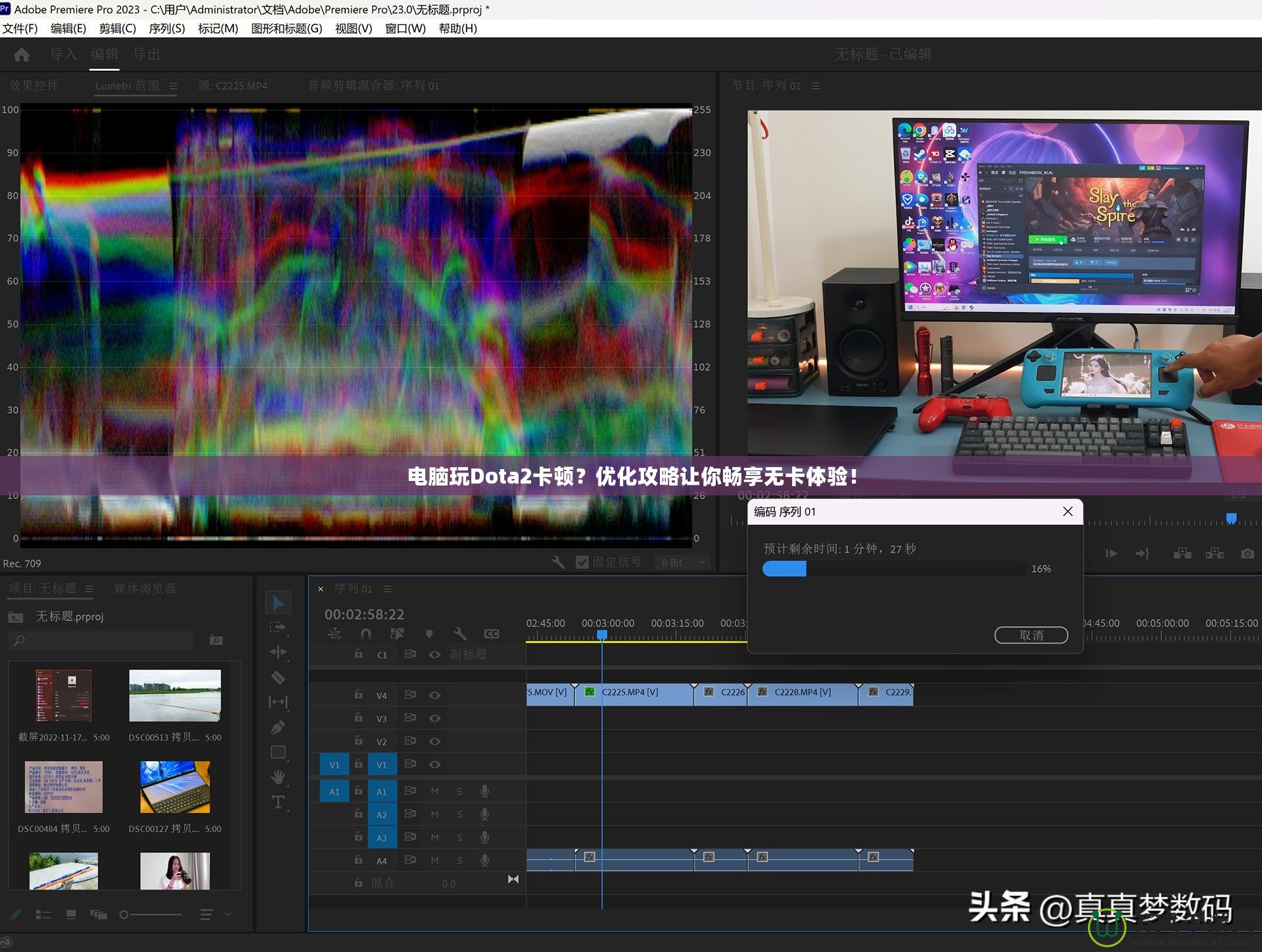Open 源: C2225.MP4 source panel
The image size is (1262, 952).
pyautogui.click(x=233, y=85)
